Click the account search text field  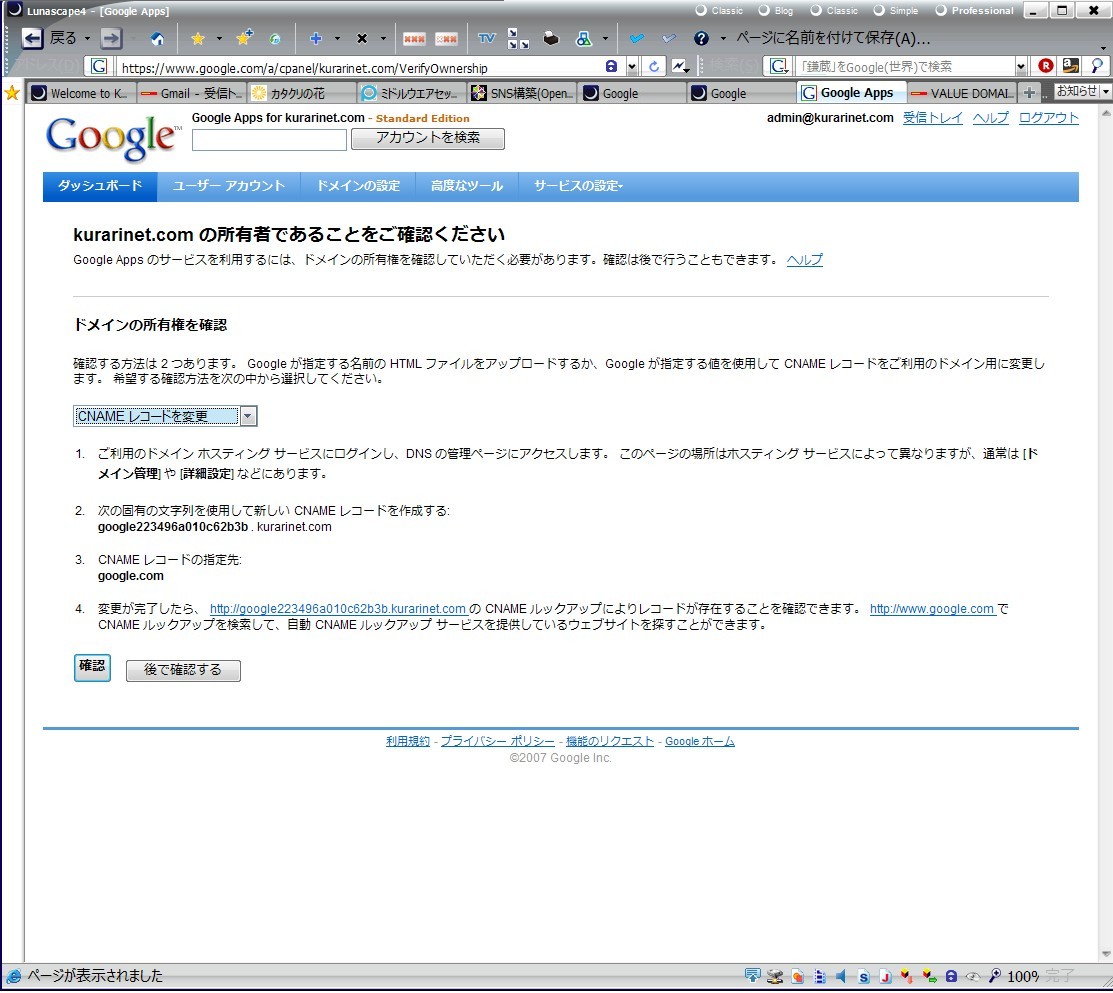[269, 140]
